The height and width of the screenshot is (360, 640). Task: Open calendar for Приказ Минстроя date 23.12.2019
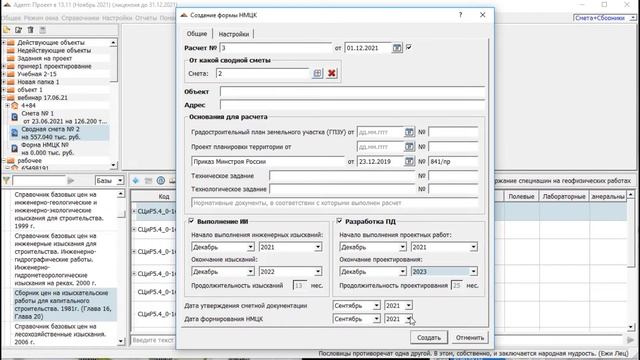pos(409,161)
